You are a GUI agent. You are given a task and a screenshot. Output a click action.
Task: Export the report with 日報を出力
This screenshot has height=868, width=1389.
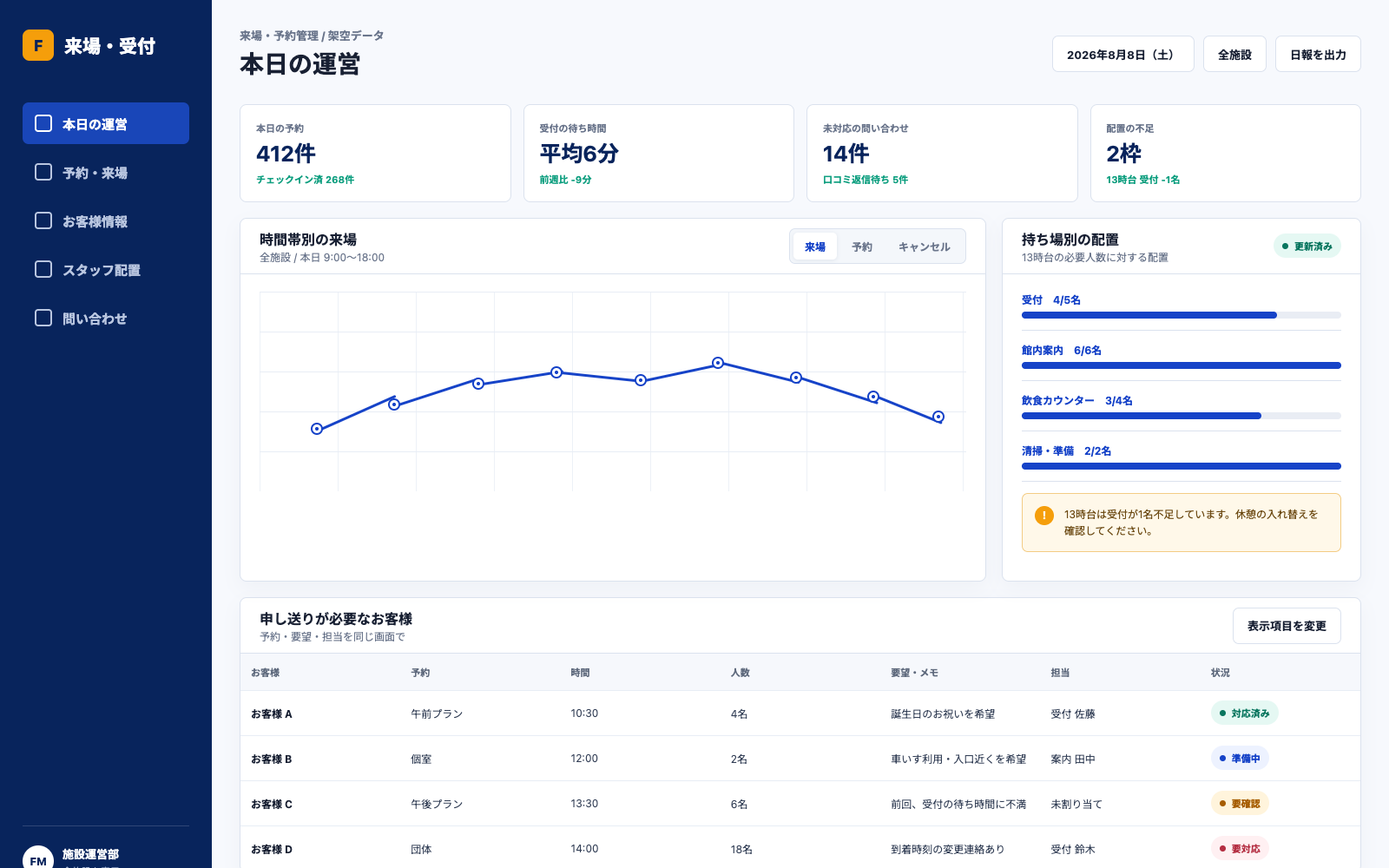pos(1318,54)
